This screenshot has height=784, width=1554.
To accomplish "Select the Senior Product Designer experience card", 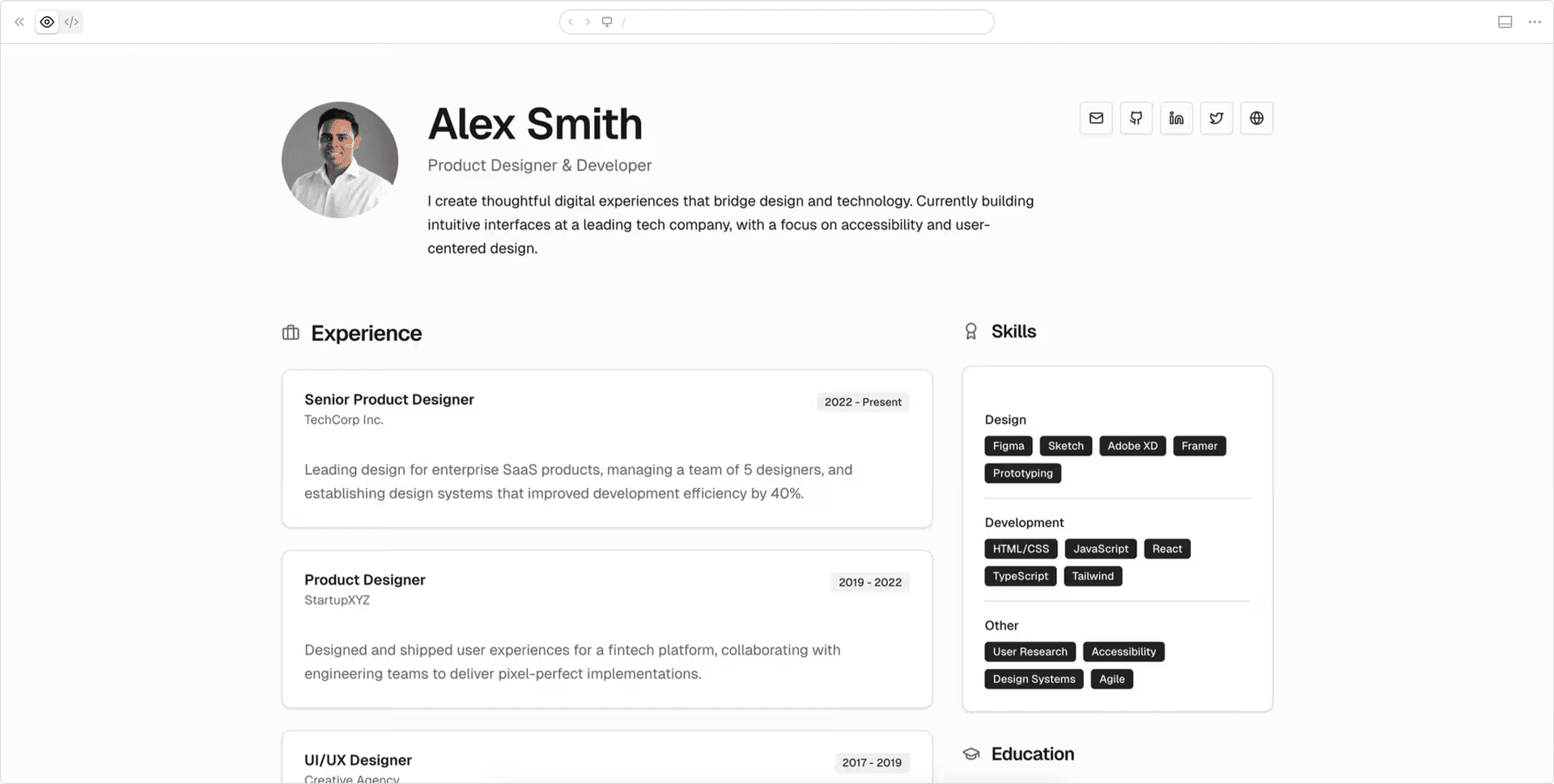I will tap(607, 448).
